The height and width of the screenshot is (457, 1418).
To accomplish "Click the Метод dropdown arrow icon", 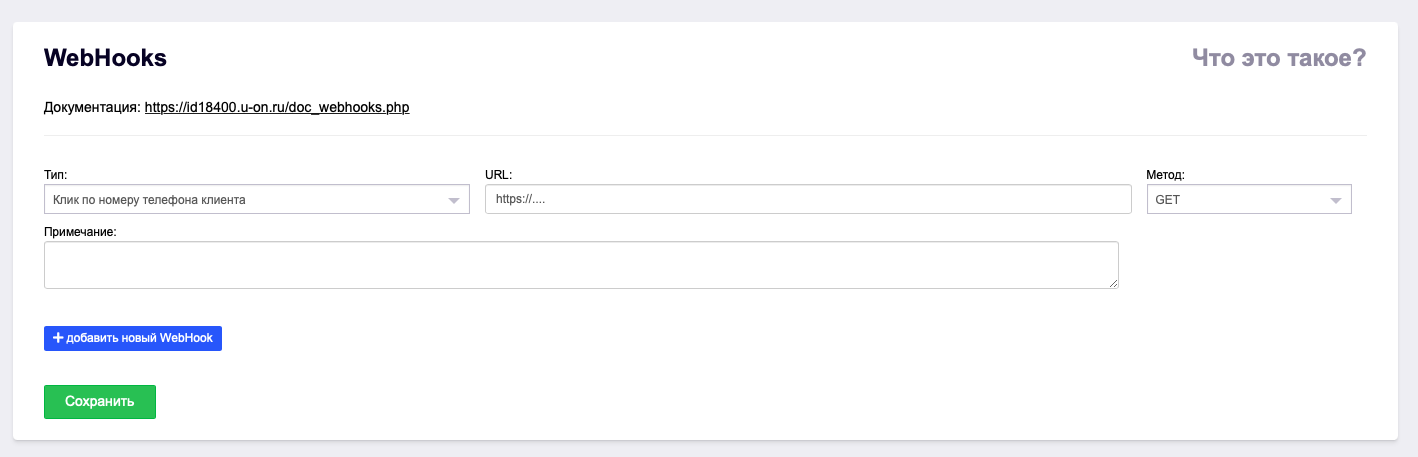I will pyautogui.click(x=1335, y=200).
